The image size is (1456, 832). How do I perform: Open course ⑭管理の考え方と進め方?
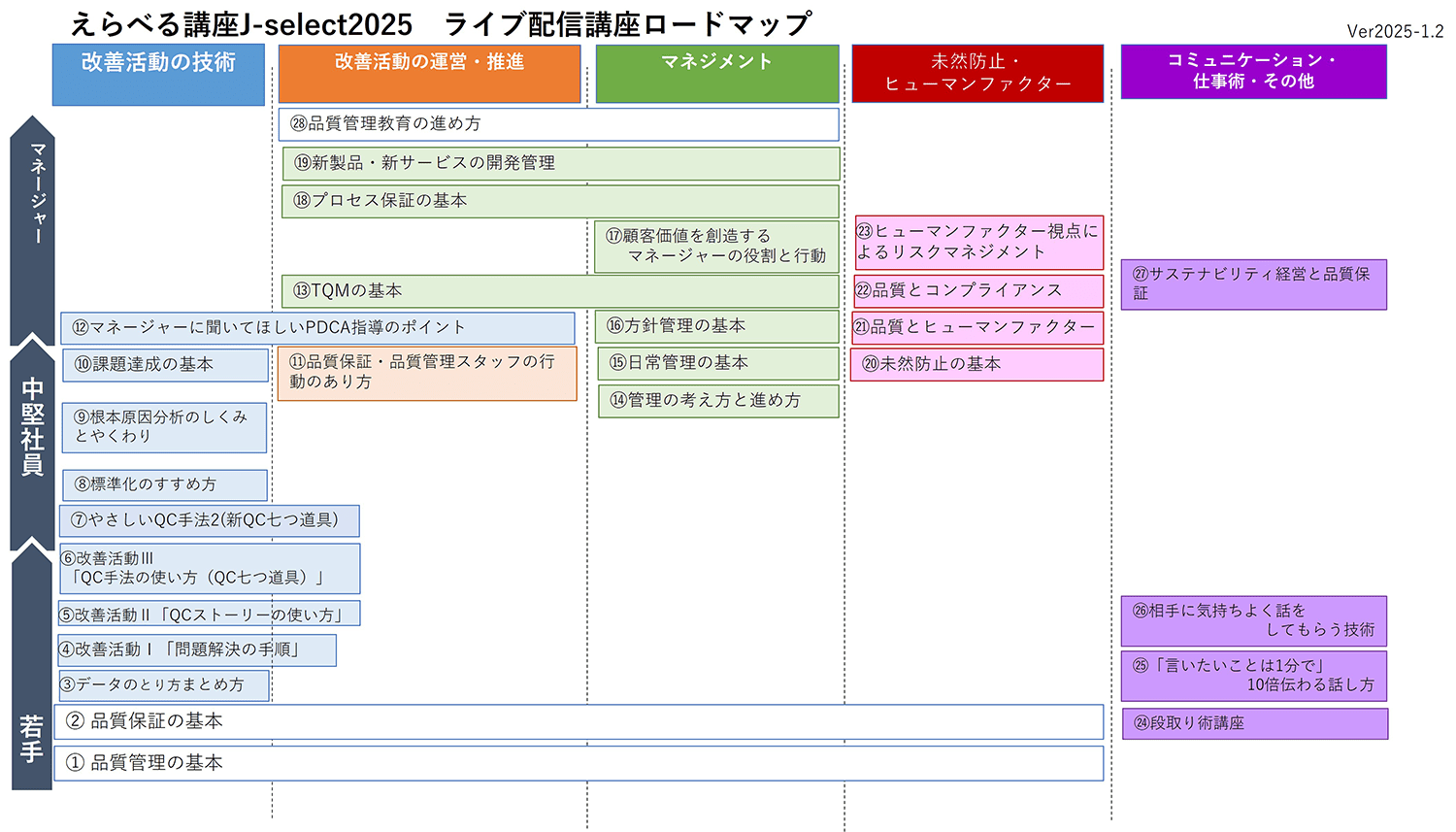[718, 401]
